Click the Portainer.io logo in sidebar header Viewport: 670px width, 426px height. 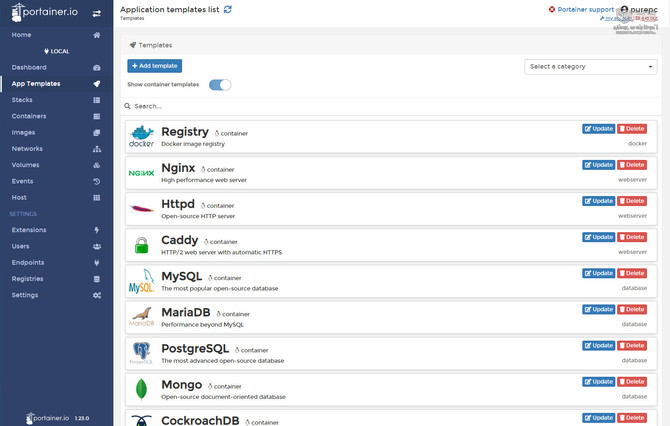click(x=44, y=12)
